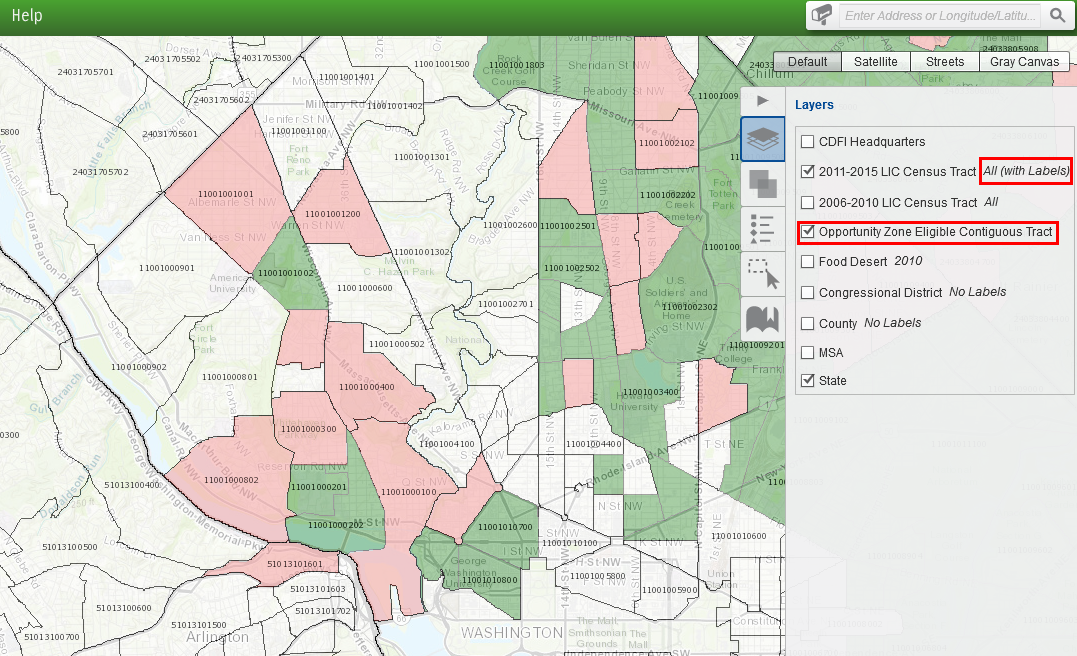Open Congressional District 'No Labels' options
Image resolution: width=1077 pixels, height=656 pixels.
(x=977, y=292)
